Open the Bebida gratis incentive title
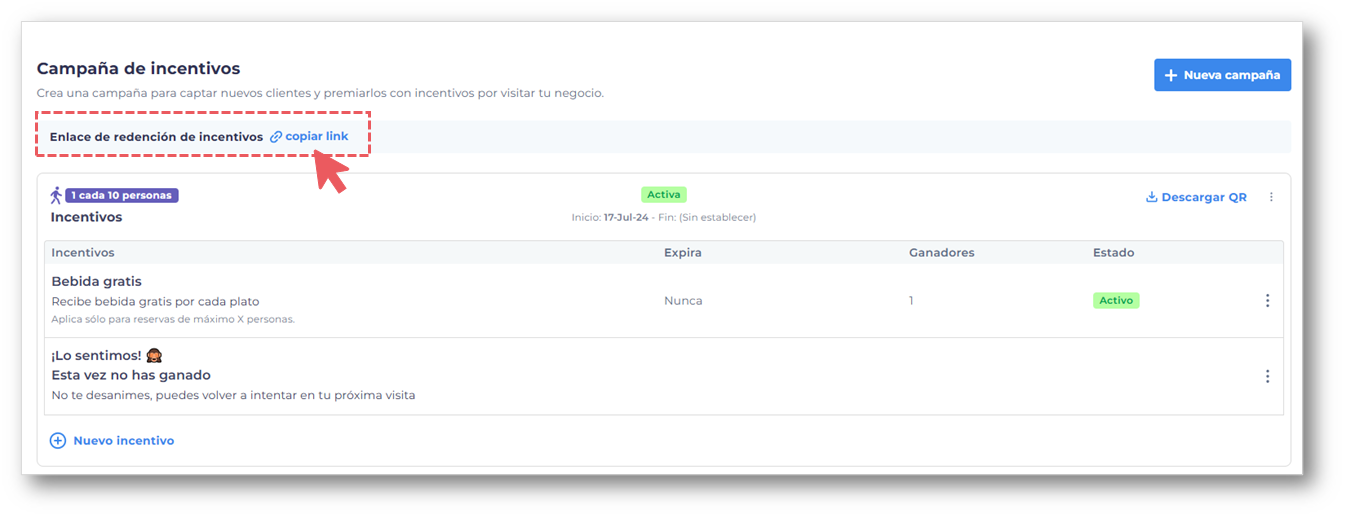The height and width of the screenshot is (517, 1345). click(x=96, y=281)
